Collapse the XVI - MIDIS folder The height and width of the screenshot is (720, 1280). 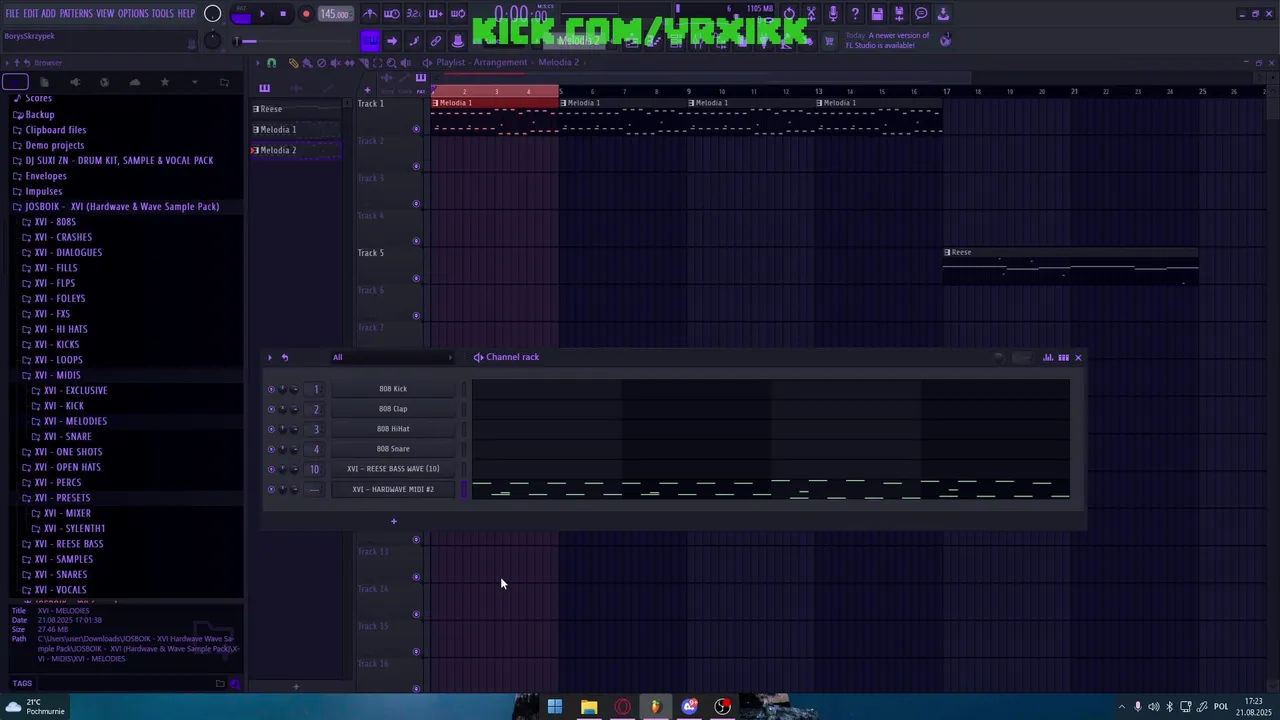tap(57, 375)
